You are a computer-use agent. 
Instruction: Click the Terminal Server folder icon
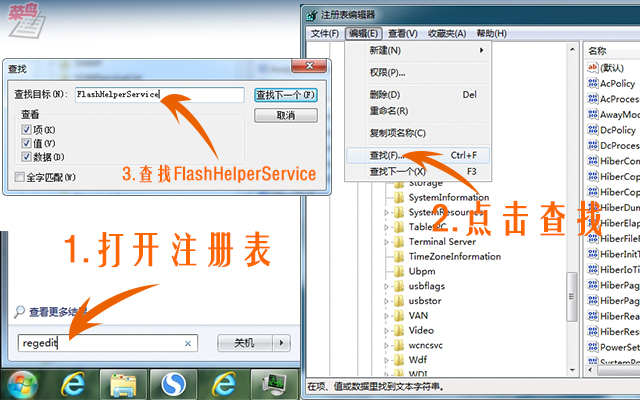[x=399, y=242]
